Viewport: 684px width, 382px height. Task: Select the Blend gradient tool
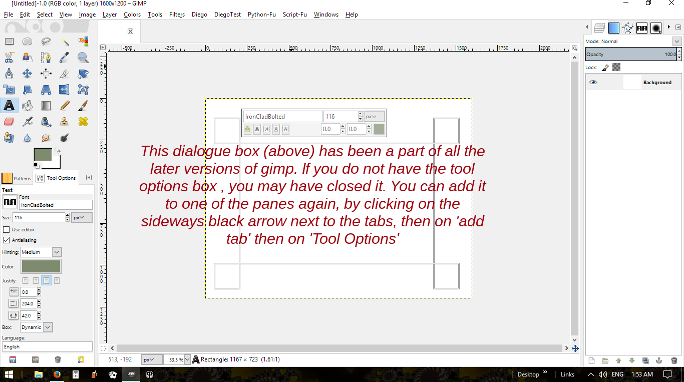[x=46, y=106]
